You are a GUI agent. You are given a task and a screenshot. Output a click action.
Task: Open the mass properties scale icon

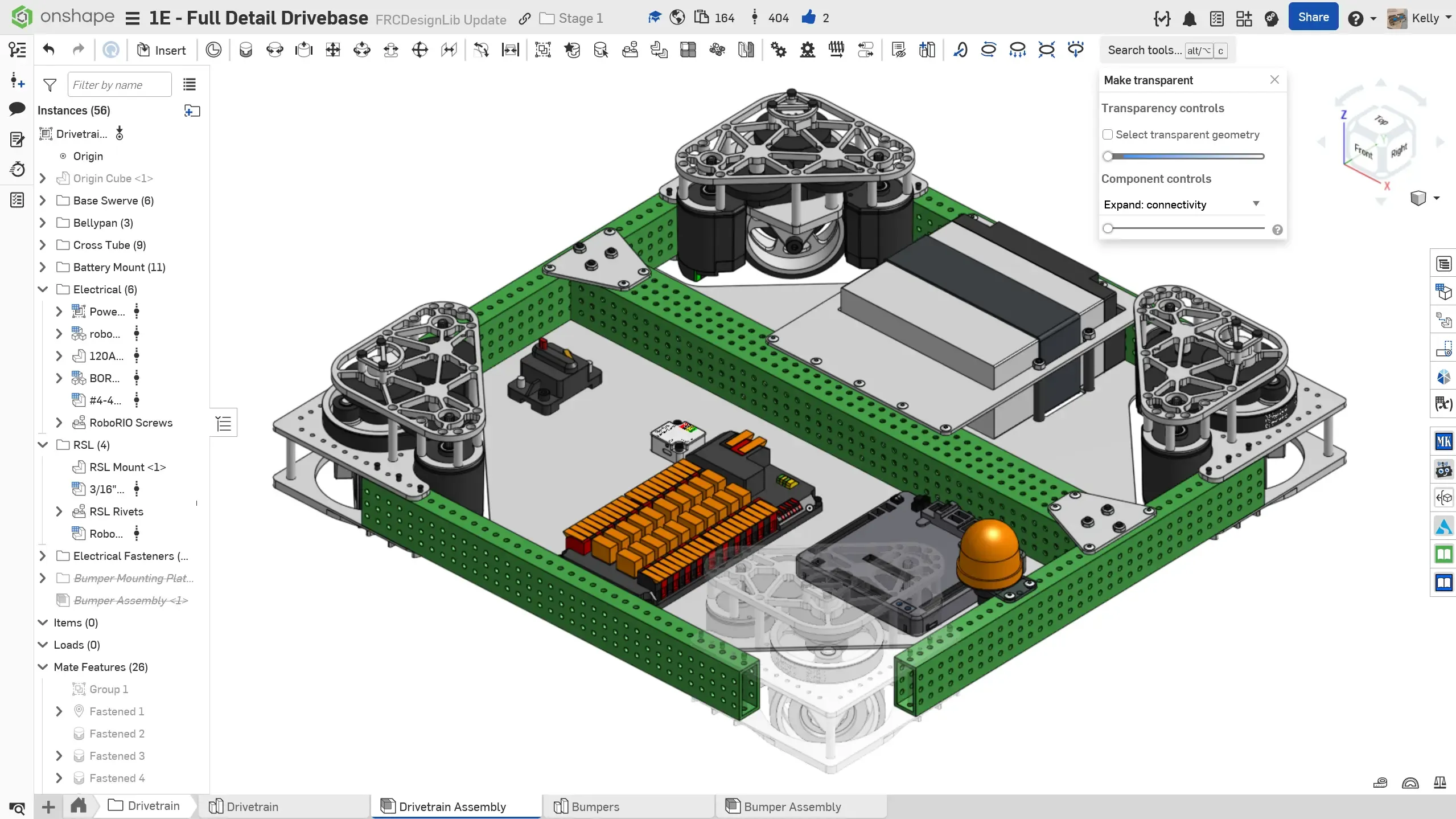1440,783
